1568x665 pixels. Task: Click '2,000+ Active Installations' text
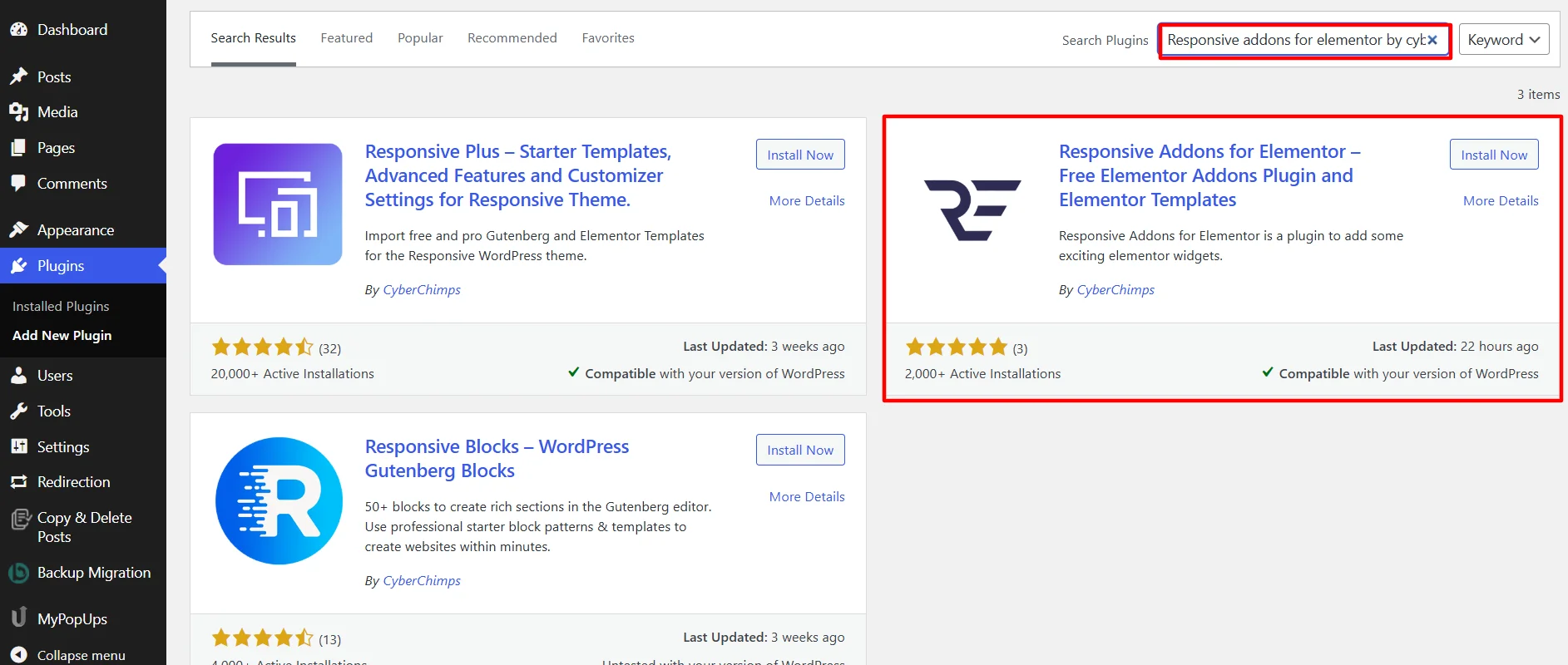[x=982, y=373]
